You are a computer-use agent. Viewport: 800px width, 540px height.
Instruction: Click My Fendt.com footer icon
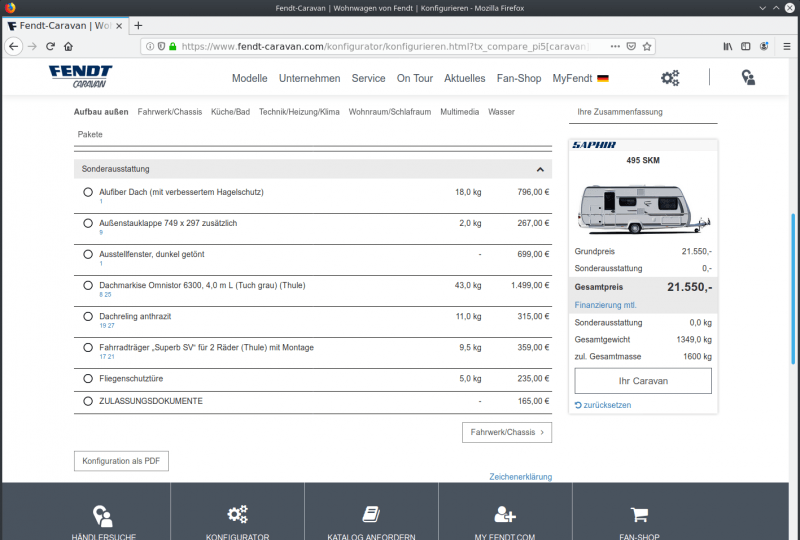pyautogui.click(x=505, y=514)
